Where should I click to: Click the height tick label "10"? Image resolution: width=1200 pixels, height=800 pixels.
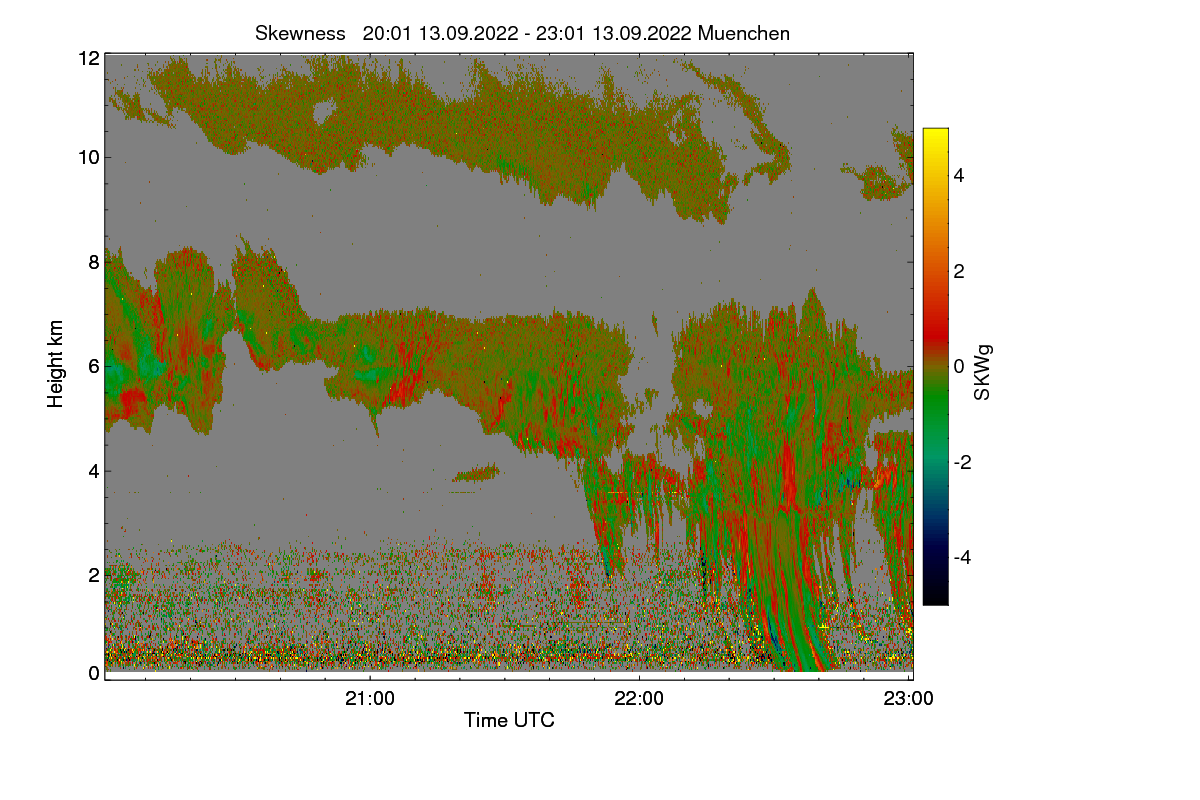[88, 157]
